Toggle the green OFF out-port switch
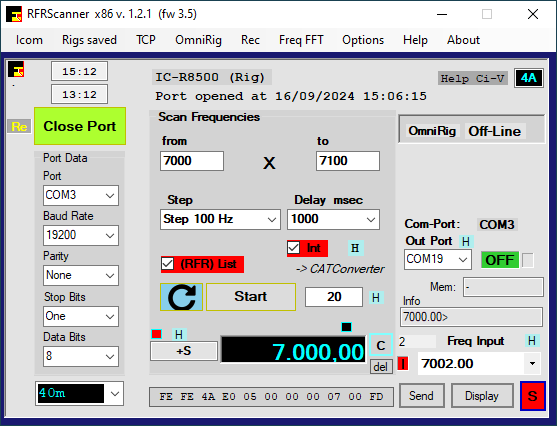The height and width of the screenshot is (426, 557). 500,260
